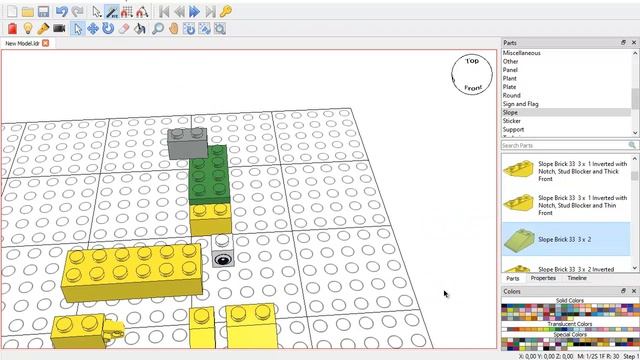This screenshot has width=640, height=360.
Task: Toggle relative transforms mode
Action: (x=112, y=11)
